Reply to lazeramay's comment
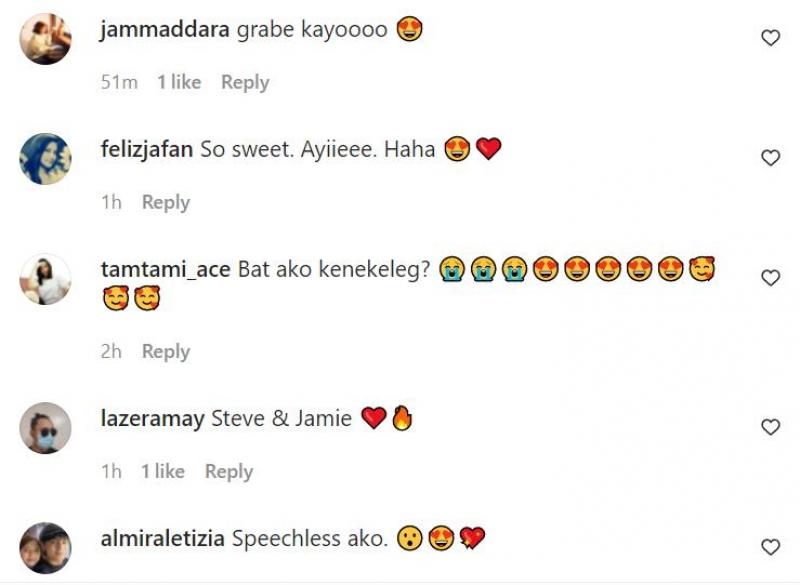Screen dimensions: 800x585 [229, 471]
